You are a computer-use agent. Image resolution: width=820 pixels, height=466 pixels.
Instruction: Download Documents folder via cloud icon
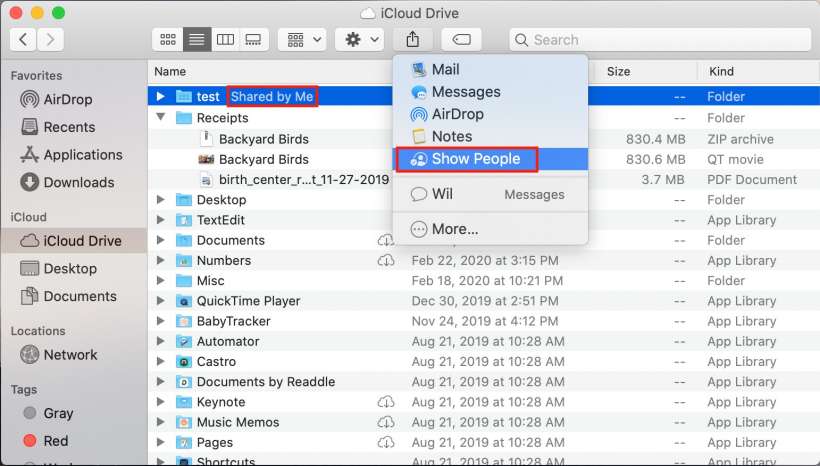[x=386, y=240]
